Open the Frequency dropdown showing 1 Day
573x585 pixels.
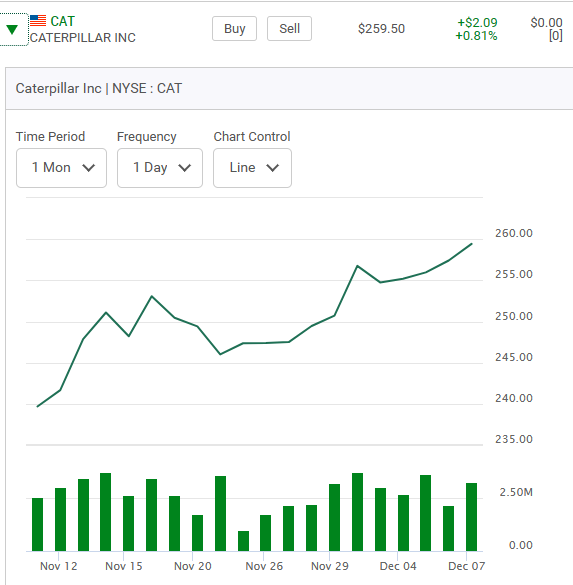tap(160, 168)
